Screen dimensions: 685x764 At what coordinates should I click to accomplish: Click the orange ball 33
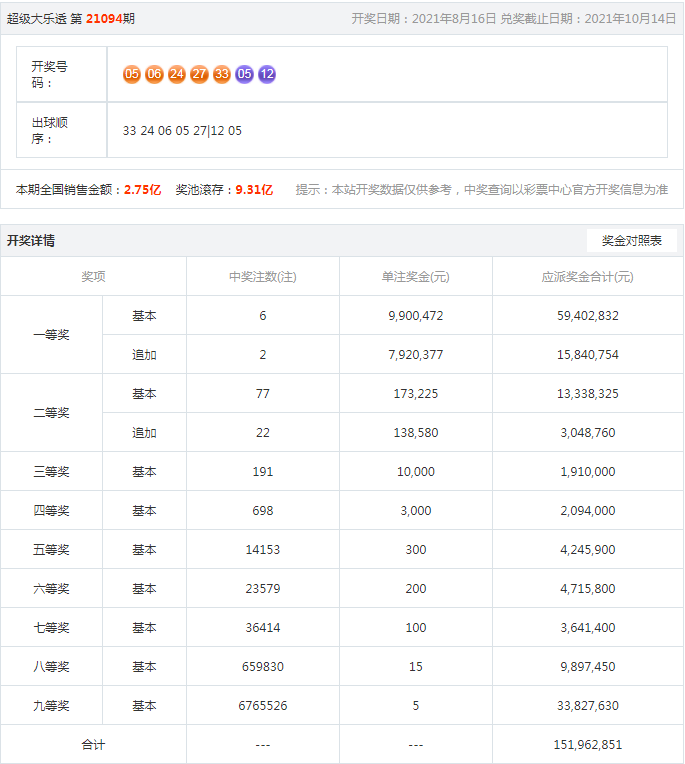tap(222, 74)
